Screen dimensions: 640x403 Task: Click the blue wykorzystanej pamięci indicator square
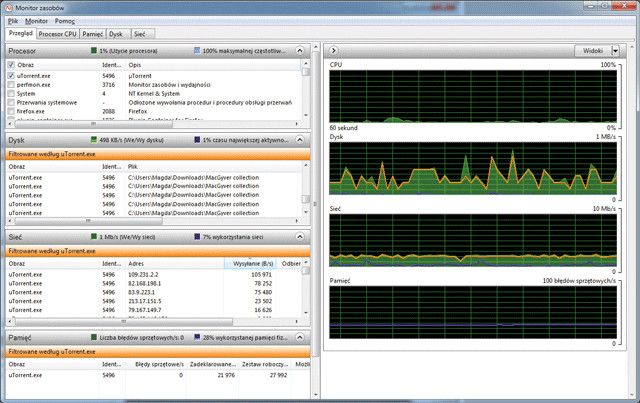[197, 338]
